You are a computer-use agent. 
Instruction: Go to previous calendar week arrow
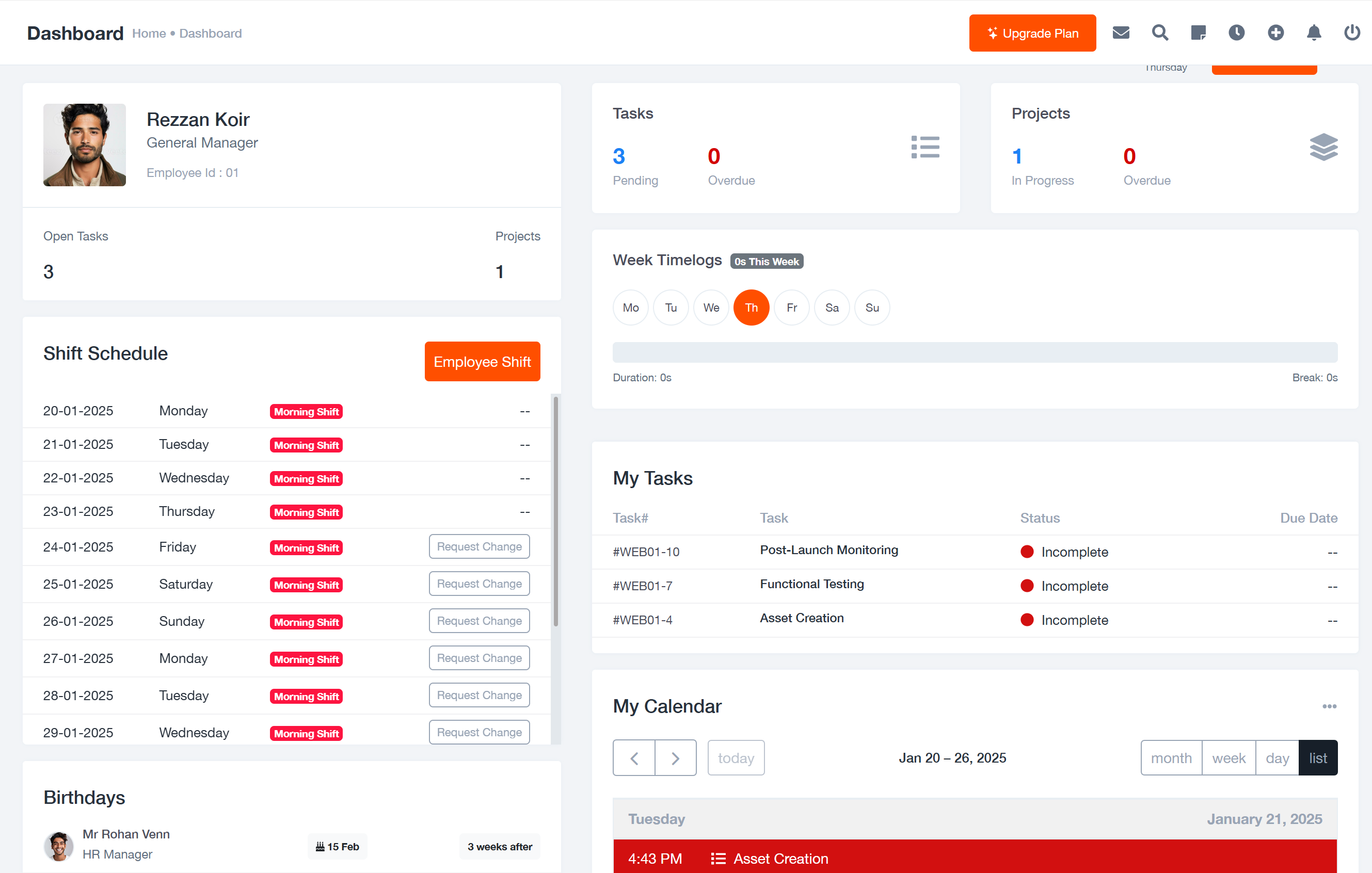point(634,758)
